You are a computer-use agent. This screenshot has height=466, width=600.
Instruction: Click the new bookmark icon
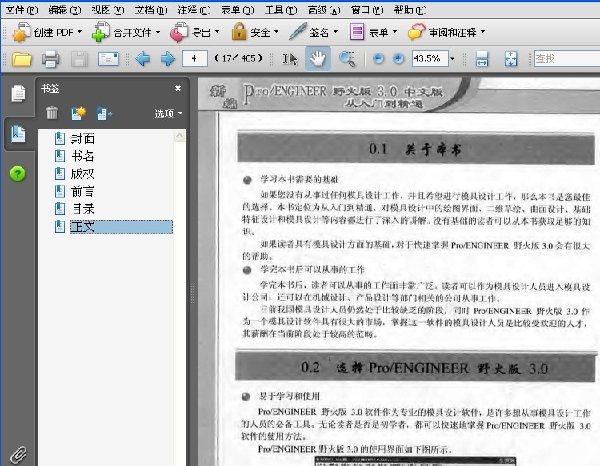(x=78, y=113)
